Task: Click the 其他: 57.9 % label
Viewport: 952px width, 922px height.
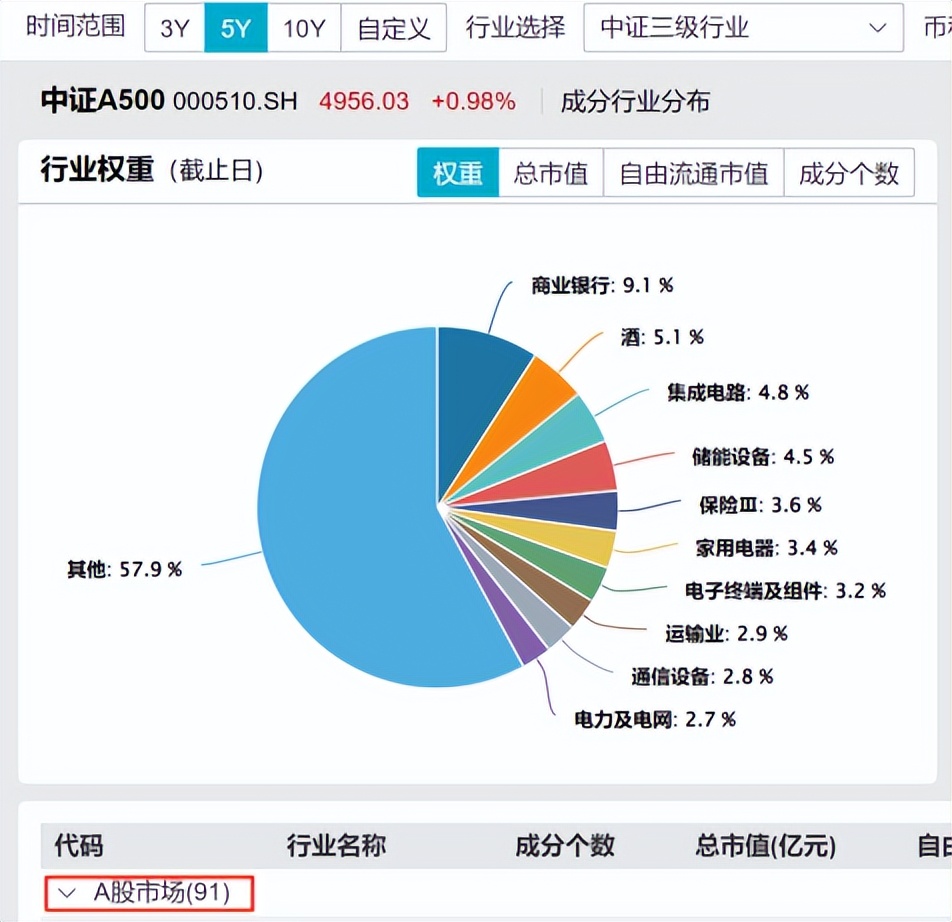Action: (x=124, y=569)
